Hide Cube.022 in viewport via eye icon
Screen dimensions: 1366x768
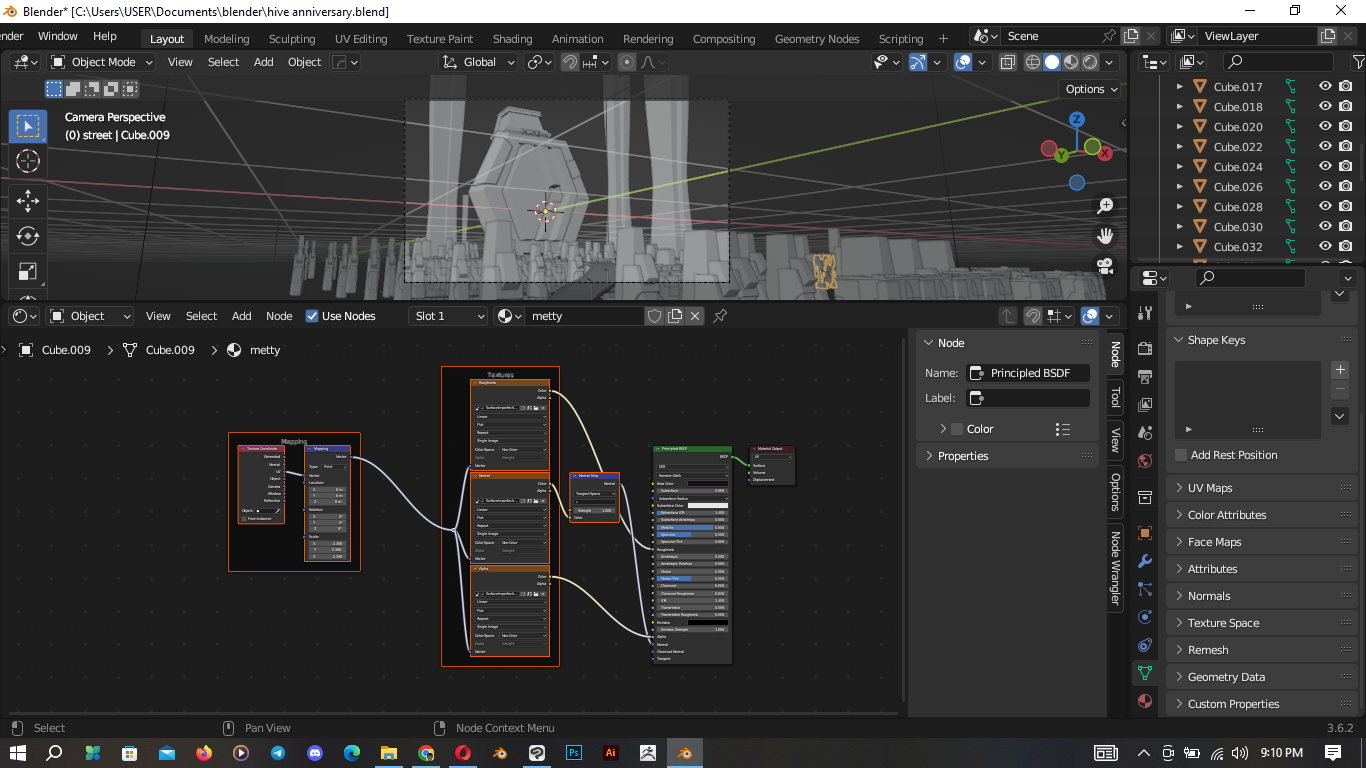[1325, 146]
